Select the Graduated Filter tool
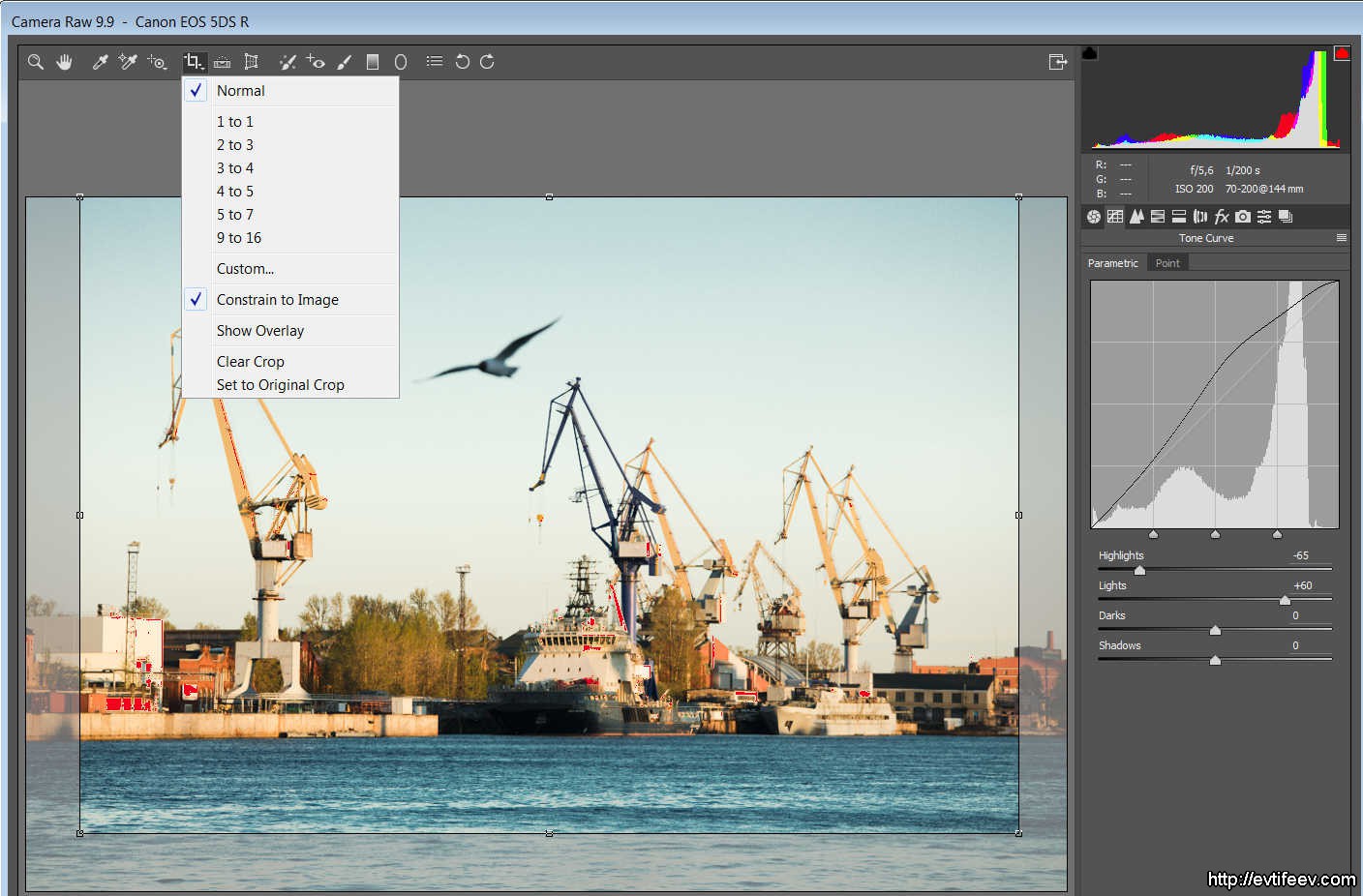This screenshot has height=896, width=1363. pyautogui.click(x=373, y=62)
